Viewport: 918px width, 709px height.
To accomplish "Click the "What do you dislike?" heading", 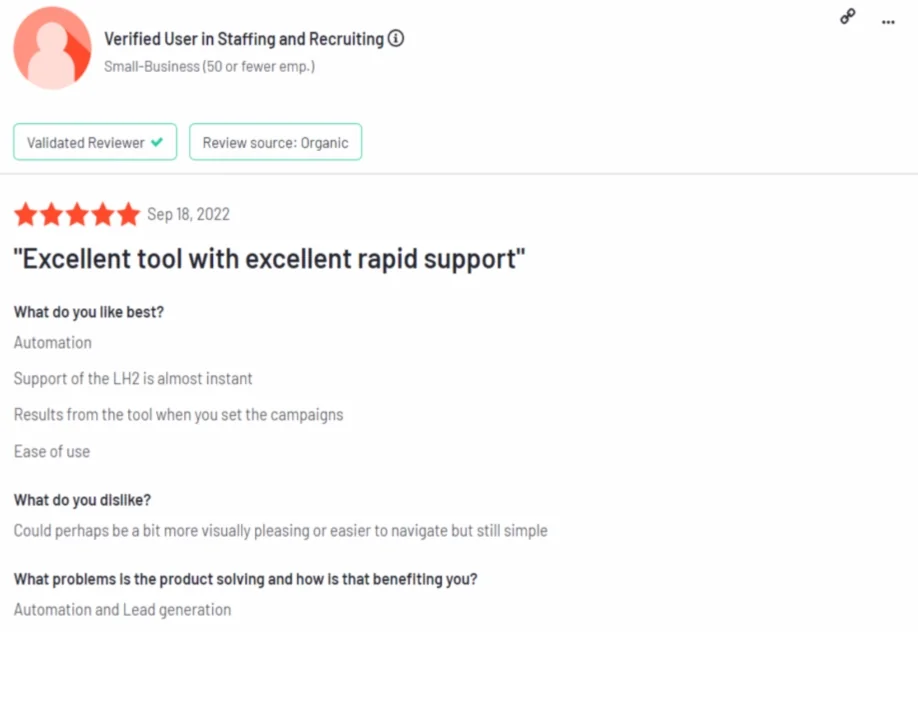I will click(82, 500).
